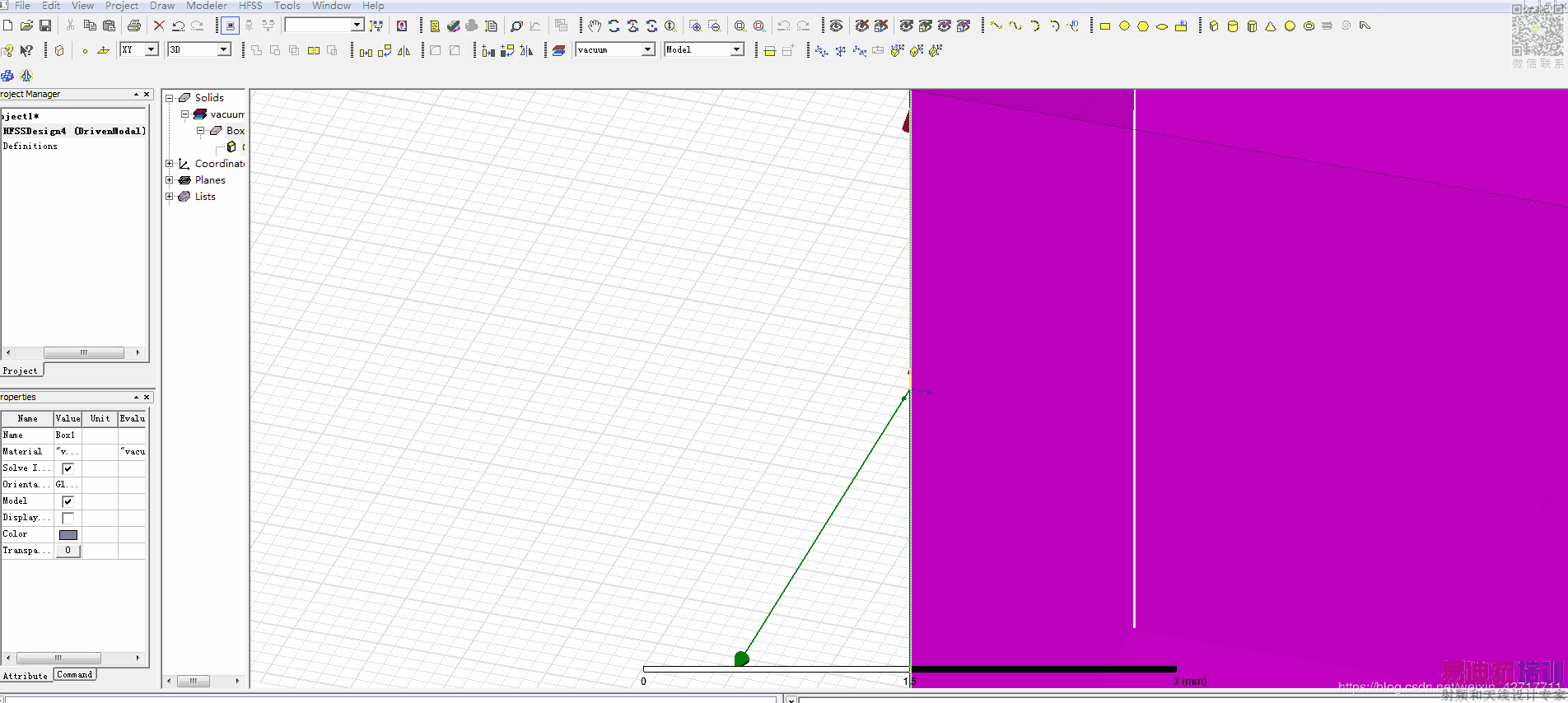
Task: Select the Pan hand tool
Action: (x=595, y=26)
